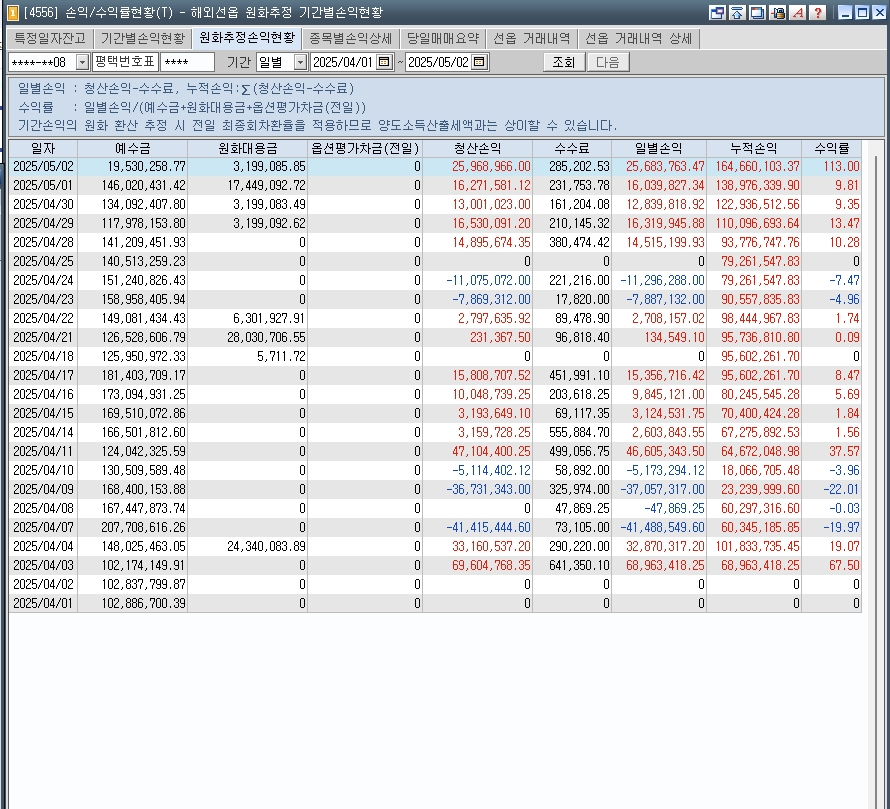The height and width of the screenshot is (809, 890).
Task: Click the account name field 평택번호표
Action: click(x=125, y=62)
